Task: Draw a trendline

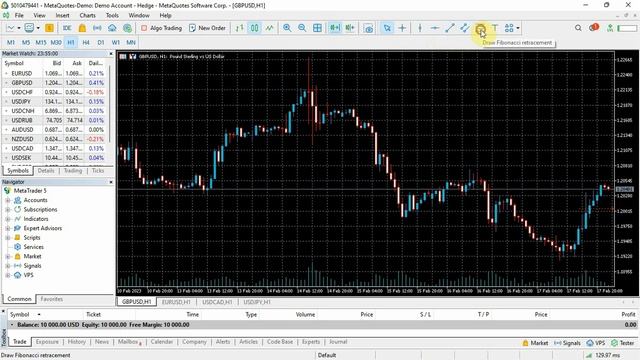Action: [450, 28]
